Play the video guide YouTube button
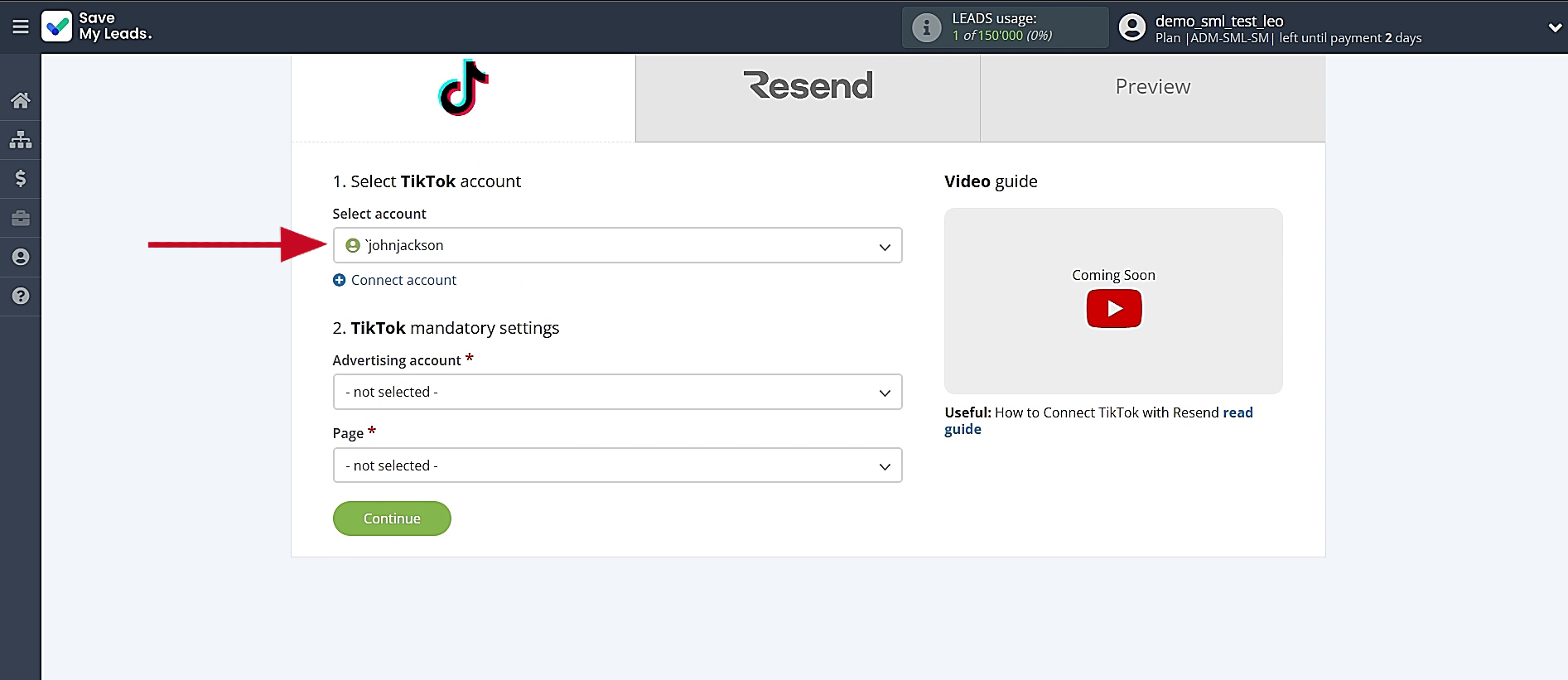 (x=1114, y=309)
